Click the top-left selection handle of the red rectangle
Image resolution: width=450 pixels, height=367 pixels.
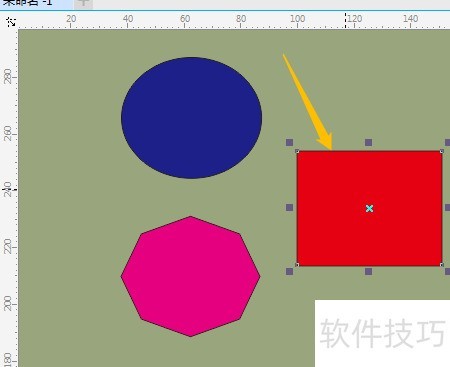[289, 143]
